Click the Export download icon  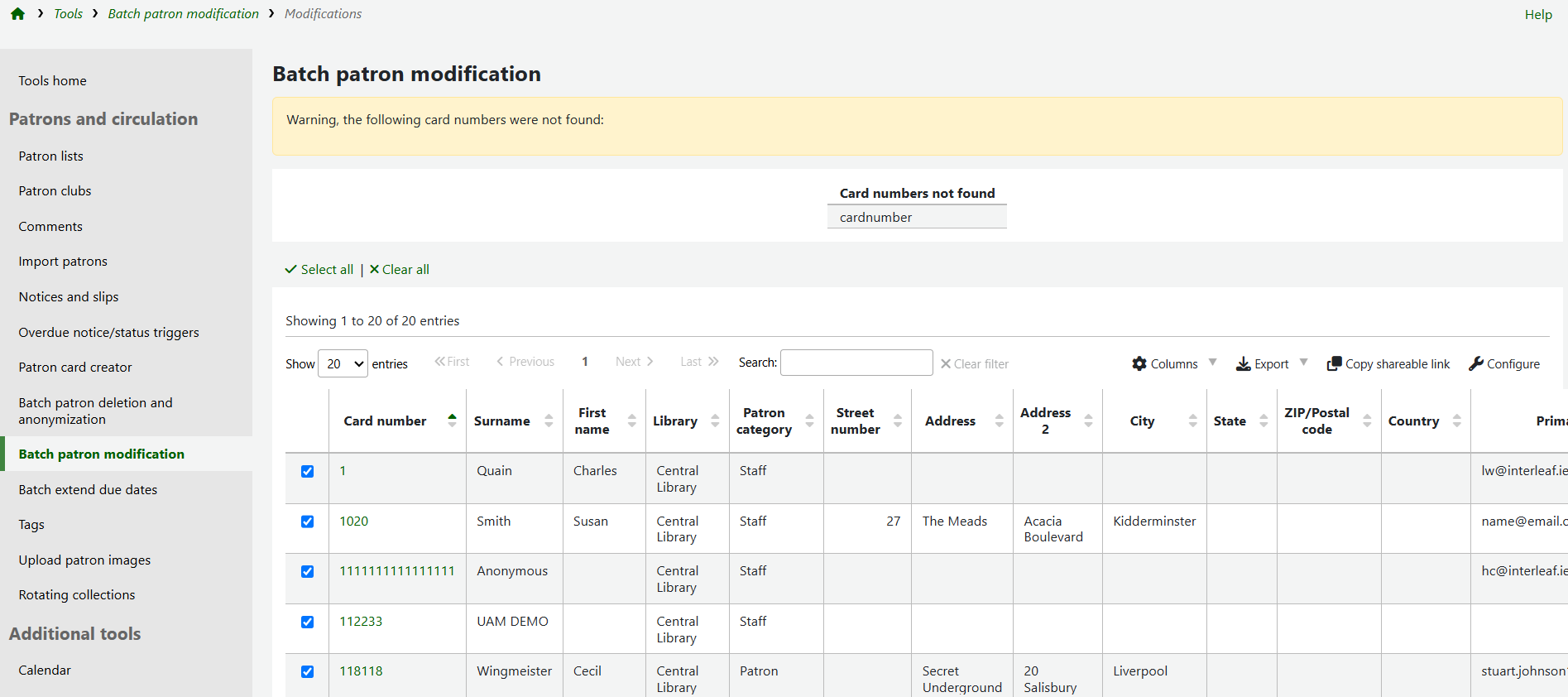point(1243,363)
